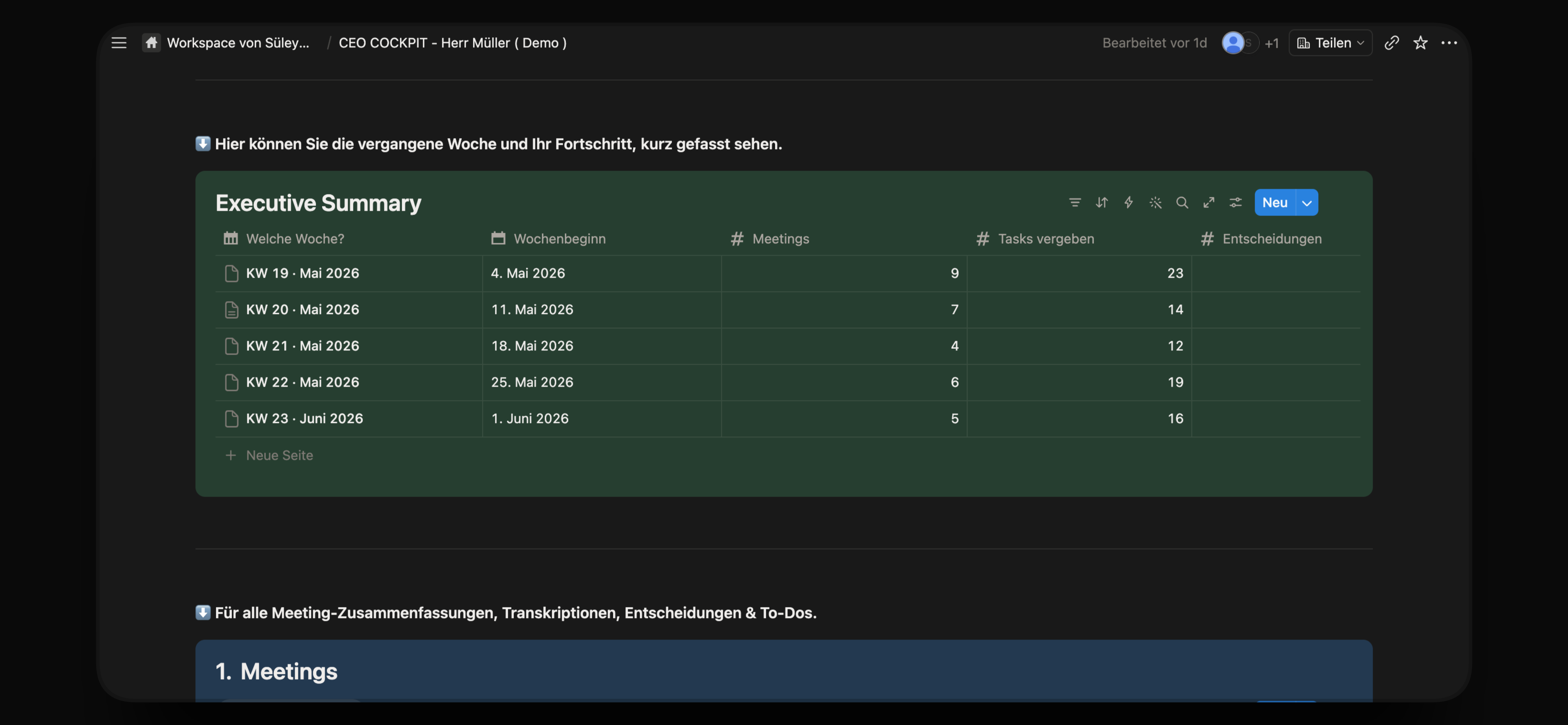Open the three-dot page options menu
The width and height of the screenshot is (1568, 725).
[1449, 43]
